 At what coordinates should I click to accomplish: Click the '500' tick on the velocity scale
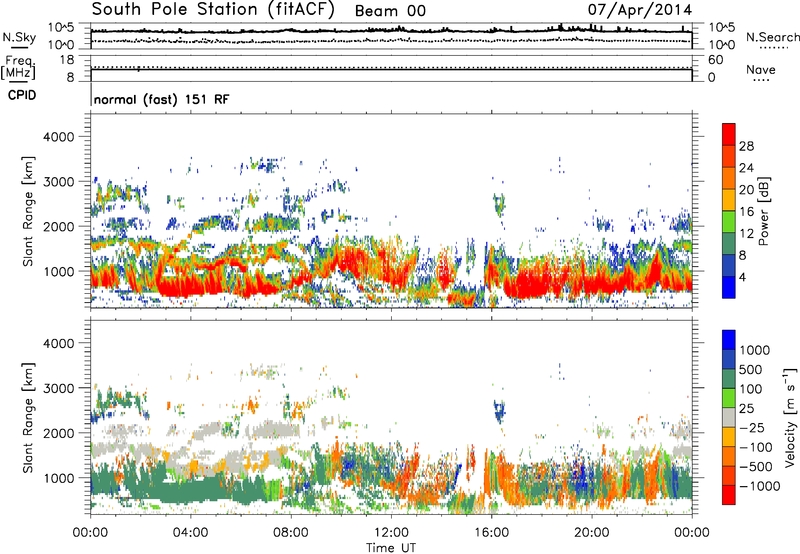coord(752,369)
